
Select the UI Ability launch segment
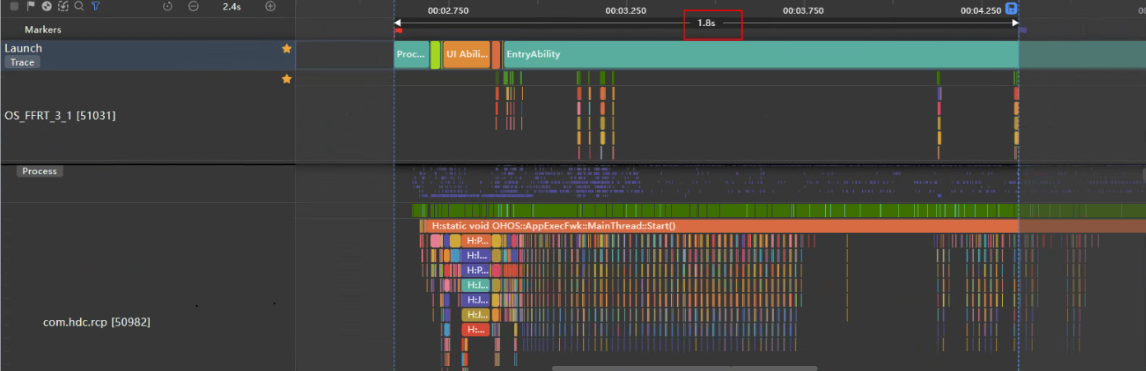466,55
